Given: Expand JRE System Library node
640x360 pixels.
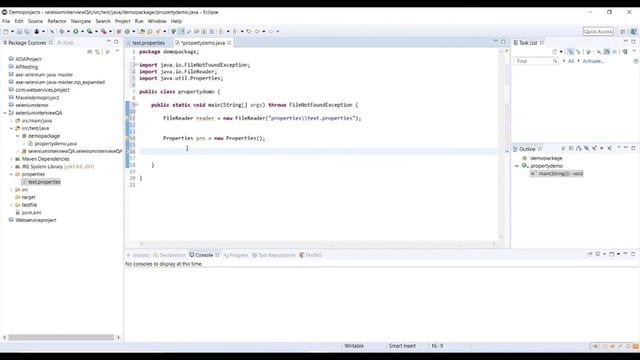Looking at the screenshot, I should point(11,167).
